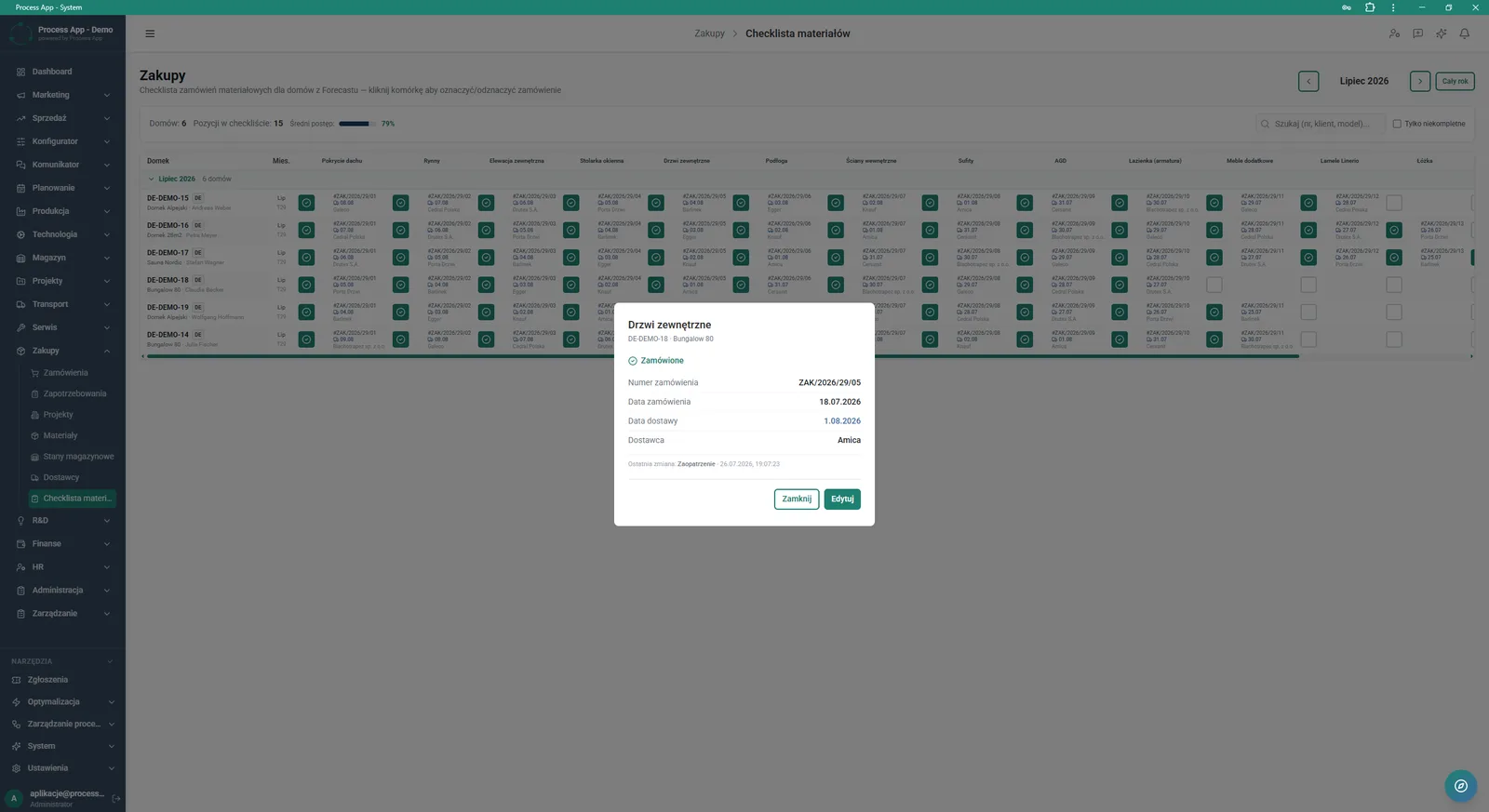Click the Magazyn warehouse icon
This screenshot has width=1489, height=812.
20,258
